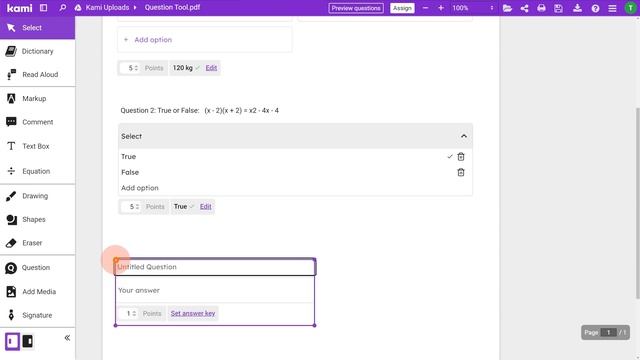Screen dimensions: 640x360
Task: Click Question Tool.pdf file name
Action: (172, 7)
